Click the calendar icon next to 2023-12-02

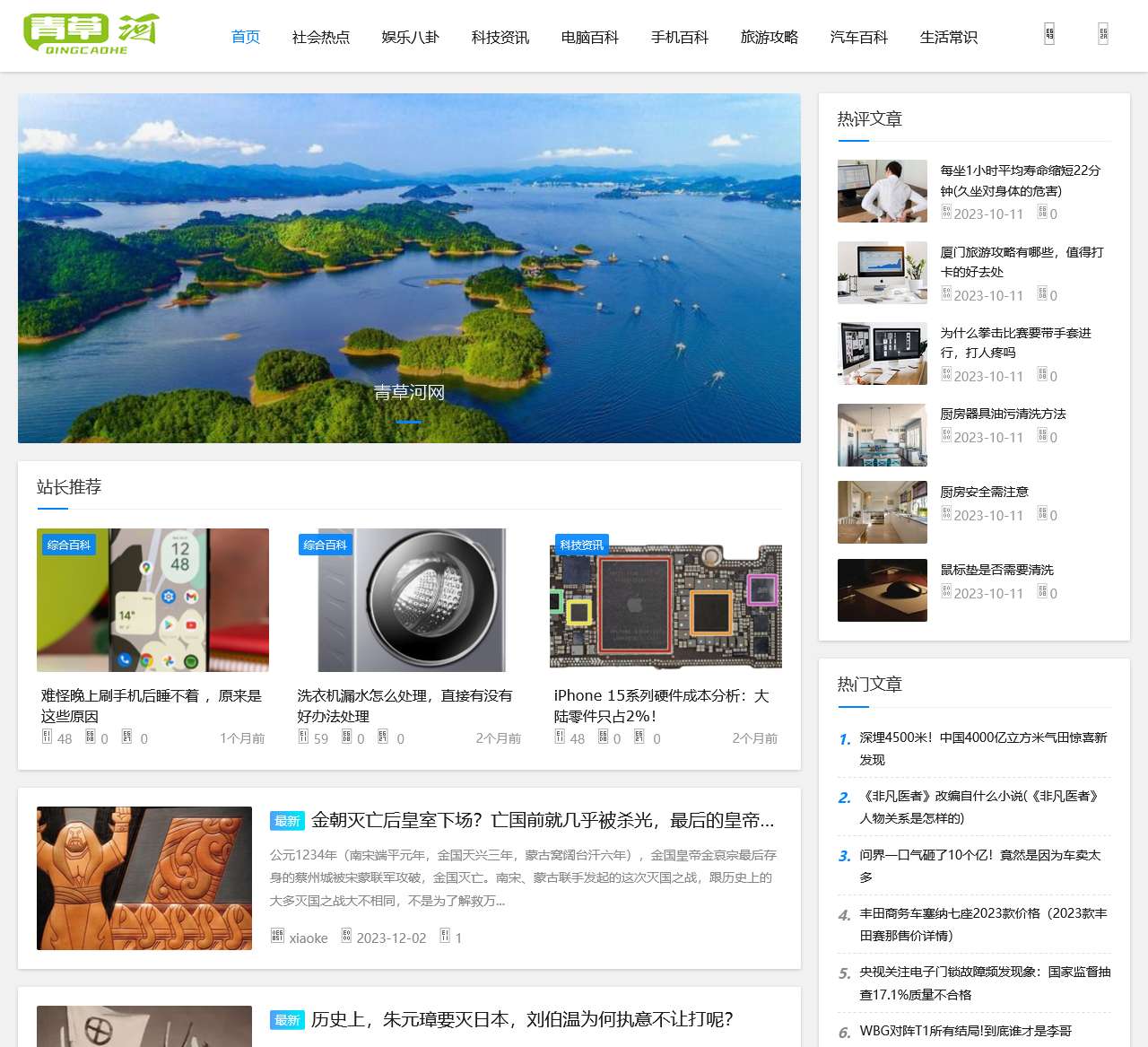(345, 937)
